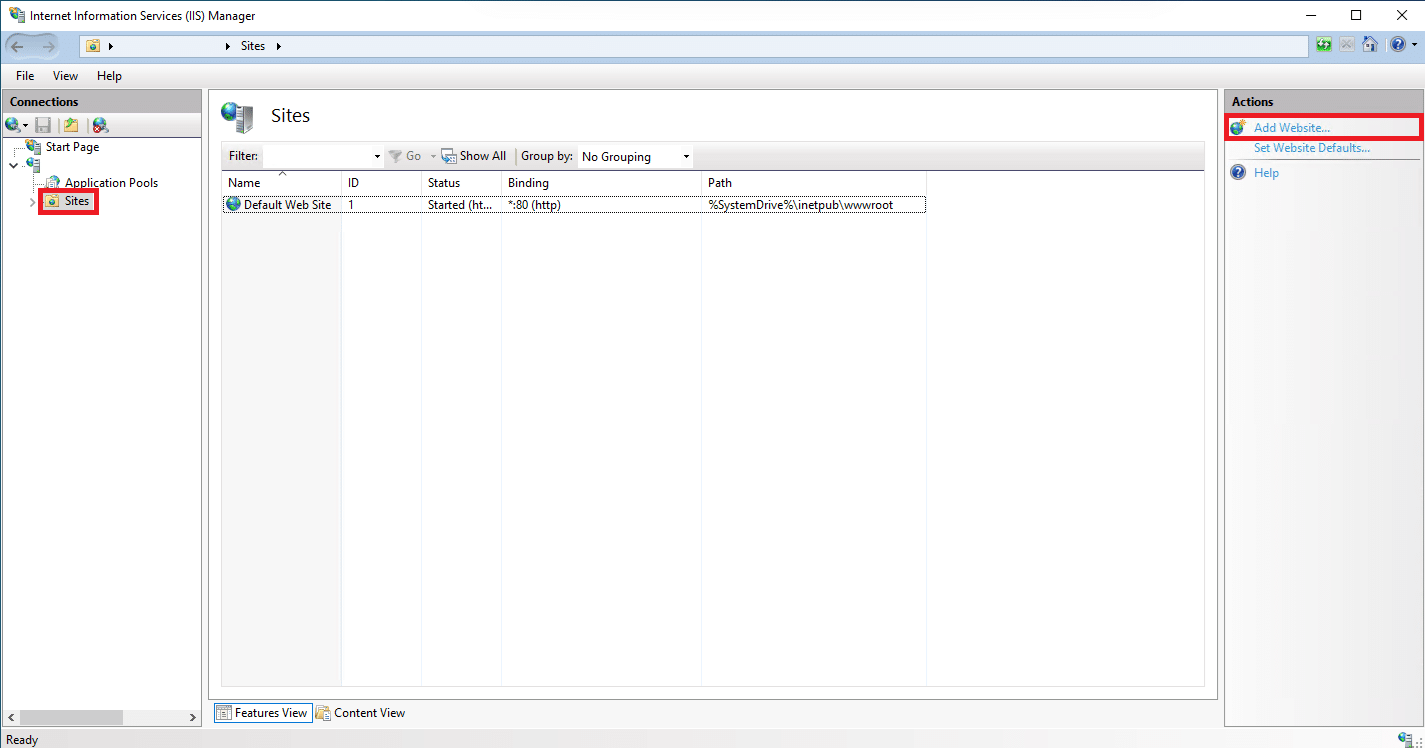Click the Delete Connection icon

tap(100, 125)
